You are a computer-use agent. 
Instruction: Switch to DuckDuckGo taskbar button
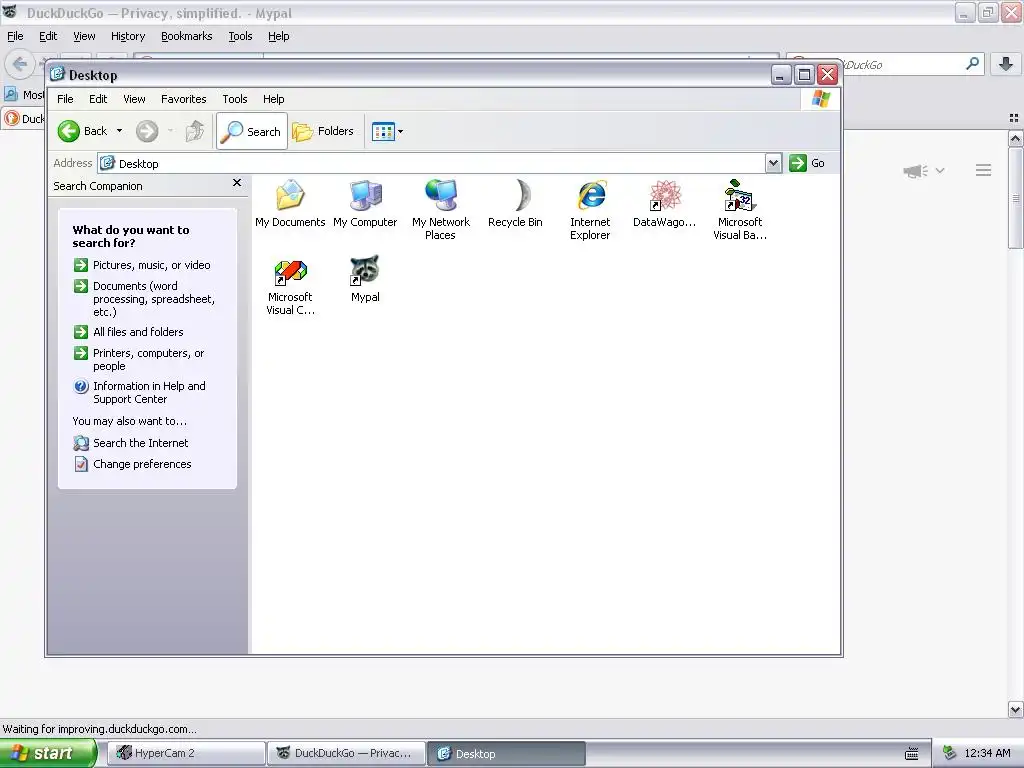(x=346, y=753)
